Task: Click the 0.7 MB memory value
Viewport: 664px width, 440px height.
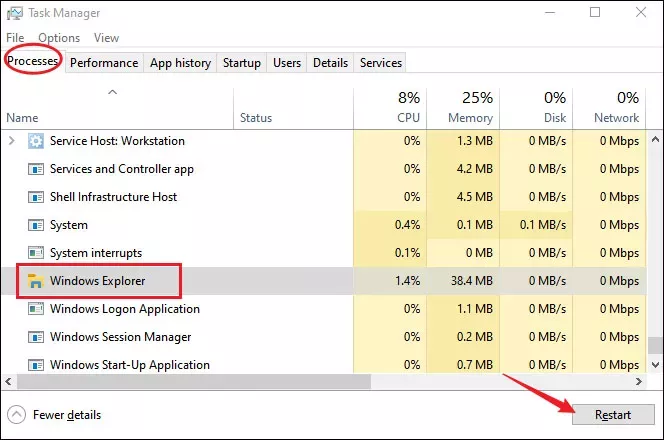Action: pyautogui.click(x=475, y=365)
